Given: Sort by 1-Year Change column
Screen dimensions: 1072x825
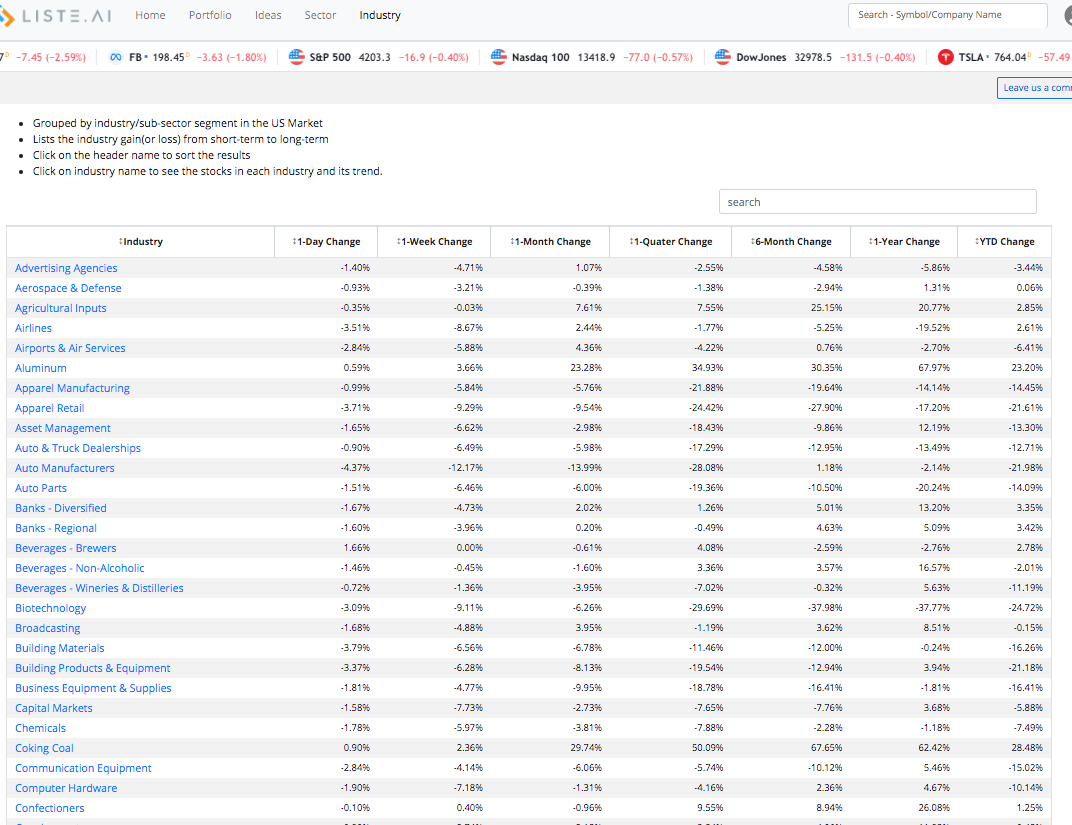Looking at the screenshot, I should (x=904, y=241).
